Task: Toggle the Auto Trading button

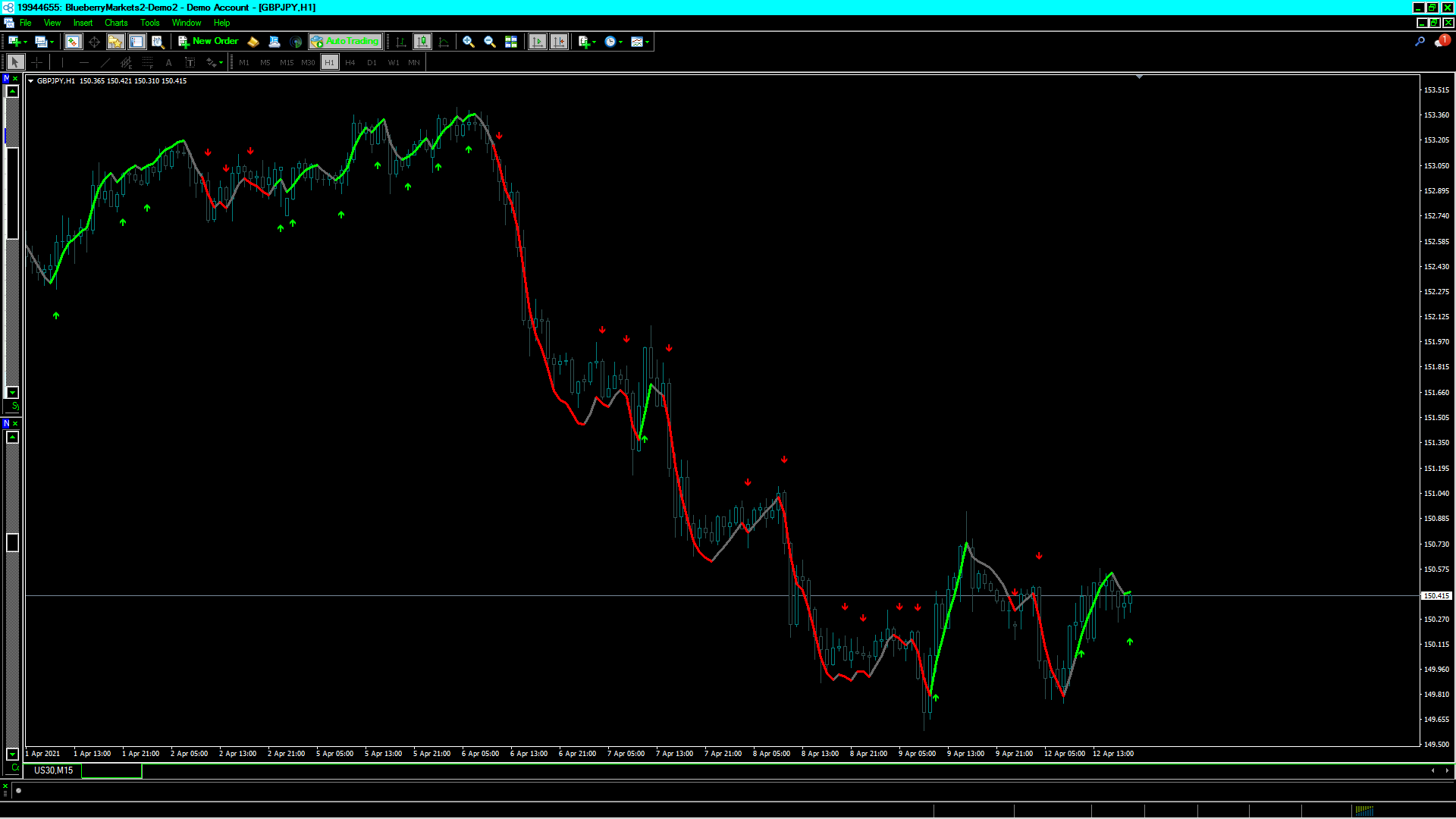Action: coord(345,42)
